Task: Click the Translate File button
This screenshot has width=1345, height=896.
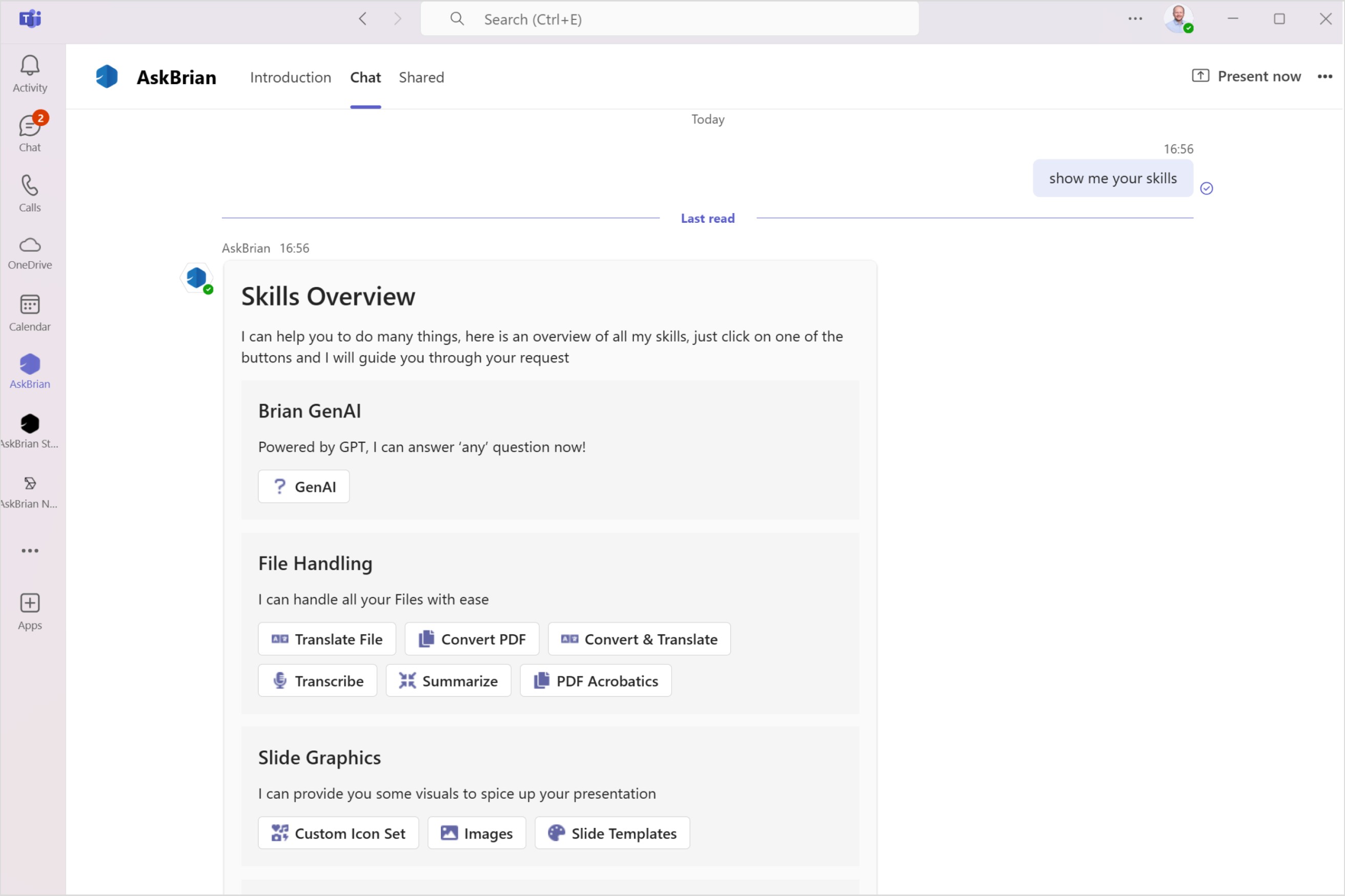Action: [327, 639]
